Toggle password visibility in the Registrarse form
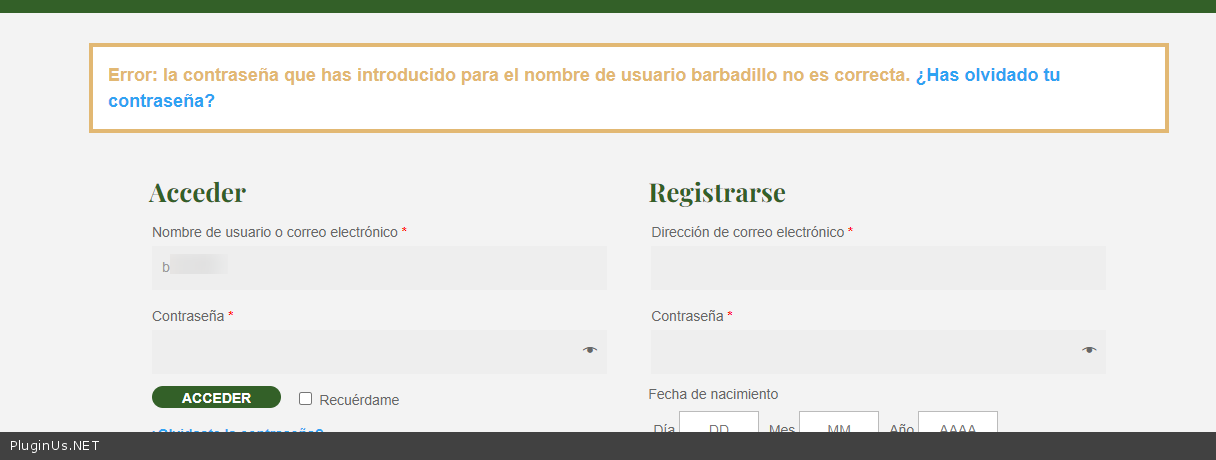This screenshot has width=1216, height=460. 1089,350
